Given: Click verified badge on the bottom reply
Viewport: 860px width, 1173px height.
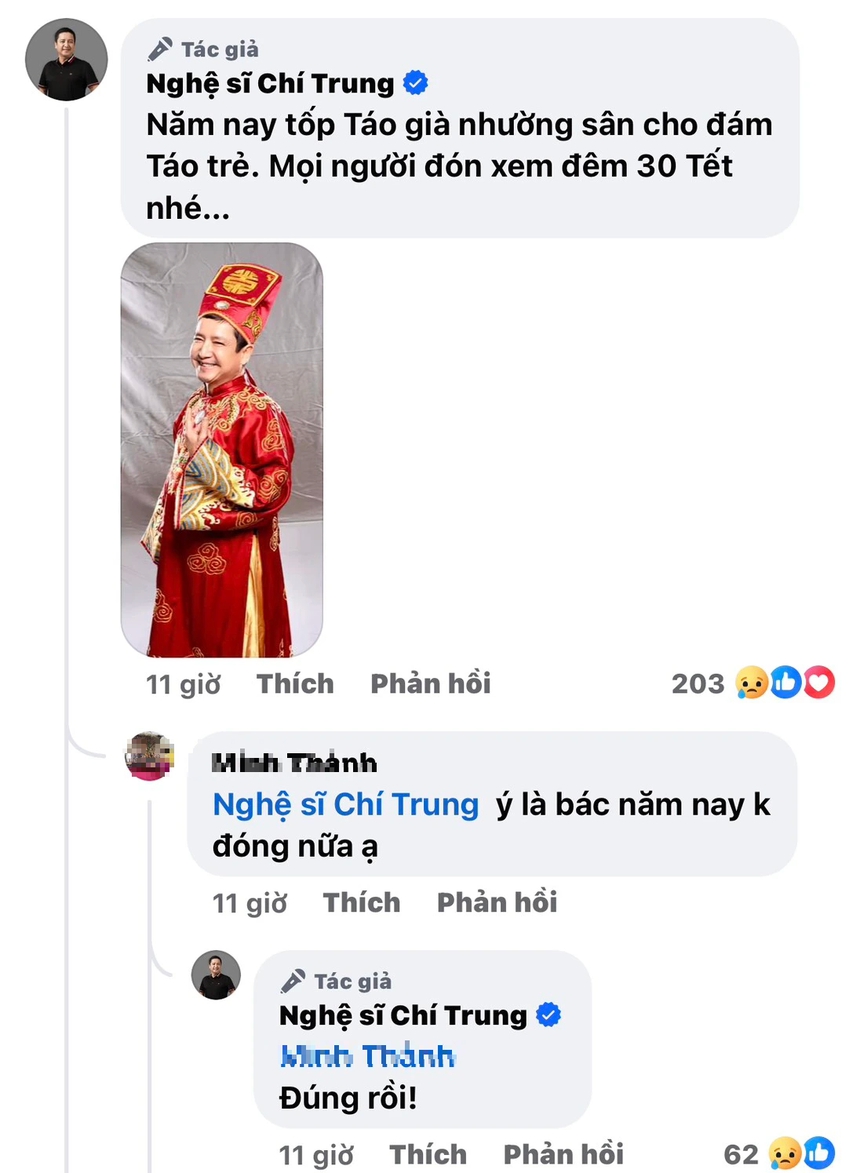Looking at the screenshot, I should click(549, 1015).
